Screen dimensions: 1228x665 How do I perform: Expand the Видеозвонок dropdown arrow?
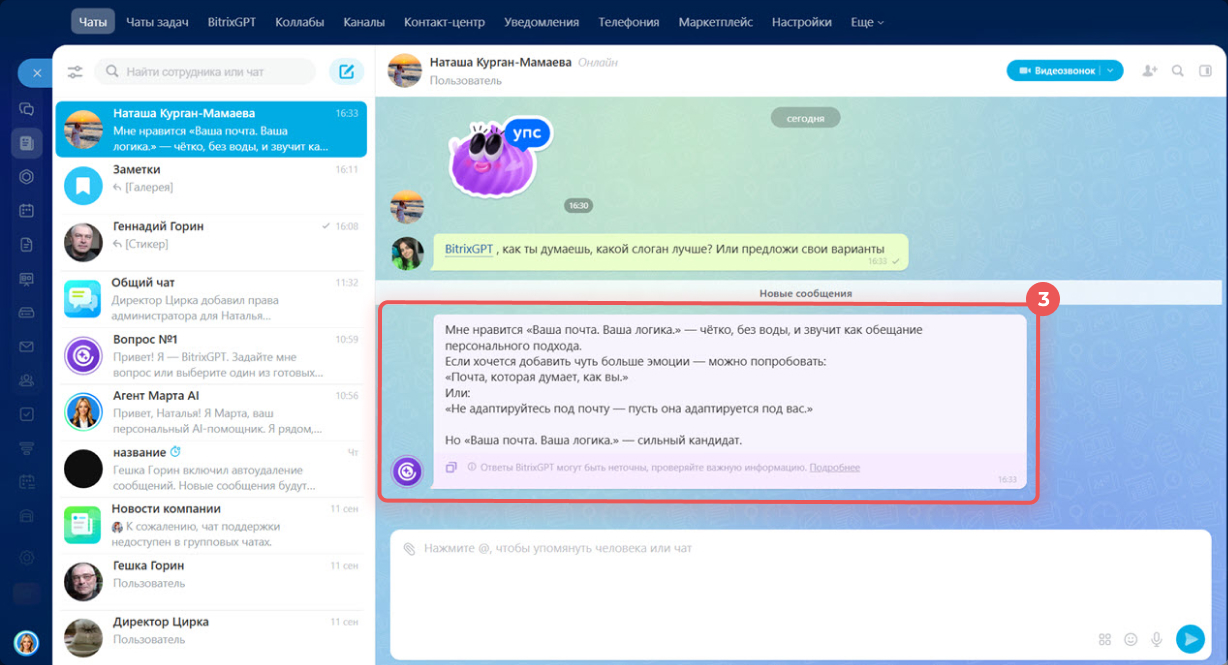1111,71
